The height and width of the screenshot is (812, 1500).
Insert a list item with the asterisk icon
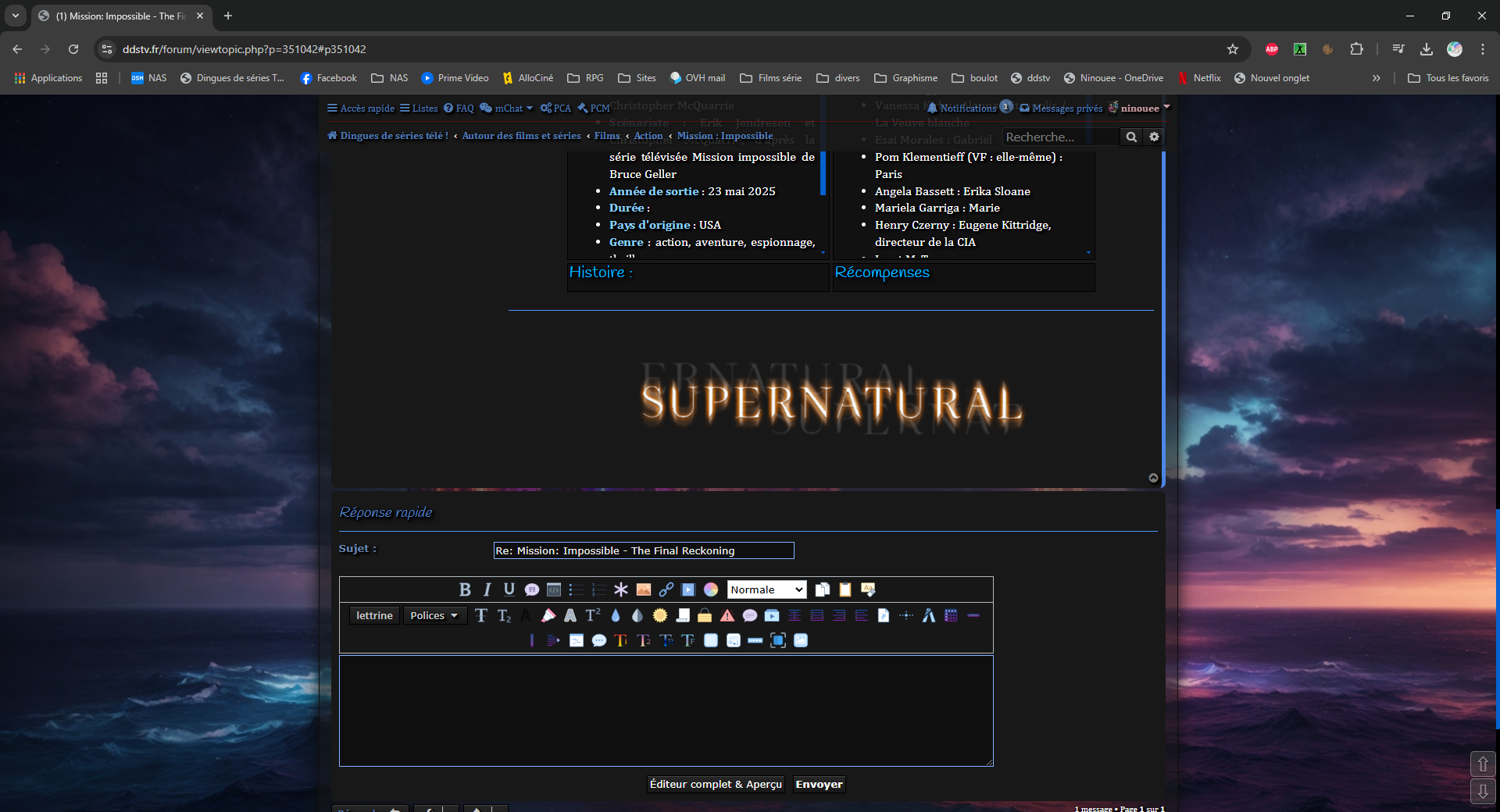click(x=621, y=589)
